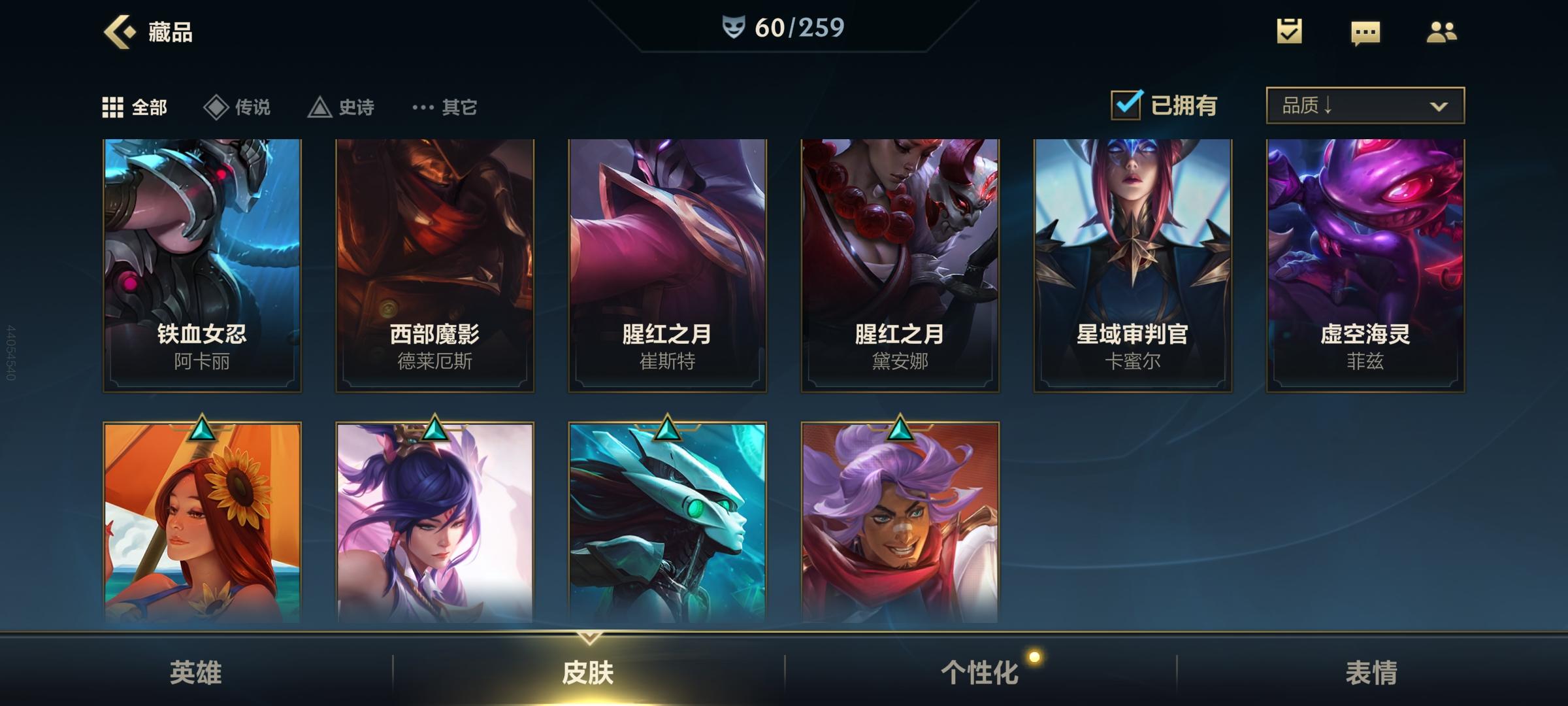
Task: Filter by 史诗 triangle icon
Action: pos(319,107)
